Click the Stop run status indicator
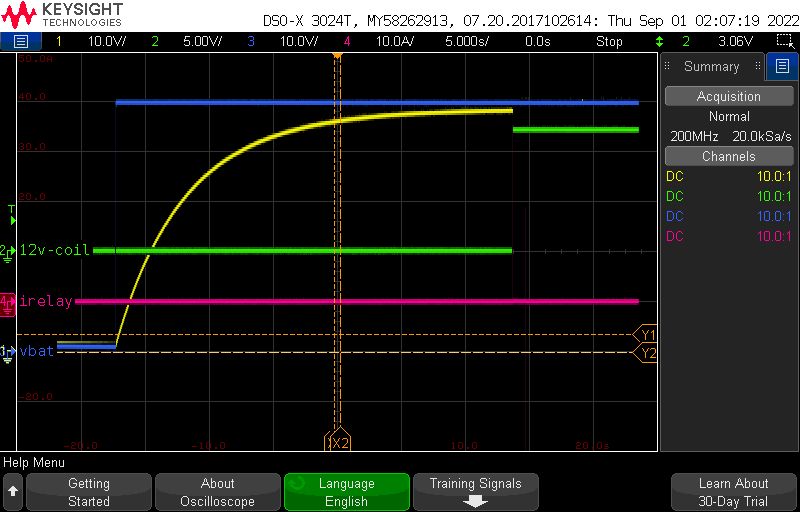 (609, 41)
